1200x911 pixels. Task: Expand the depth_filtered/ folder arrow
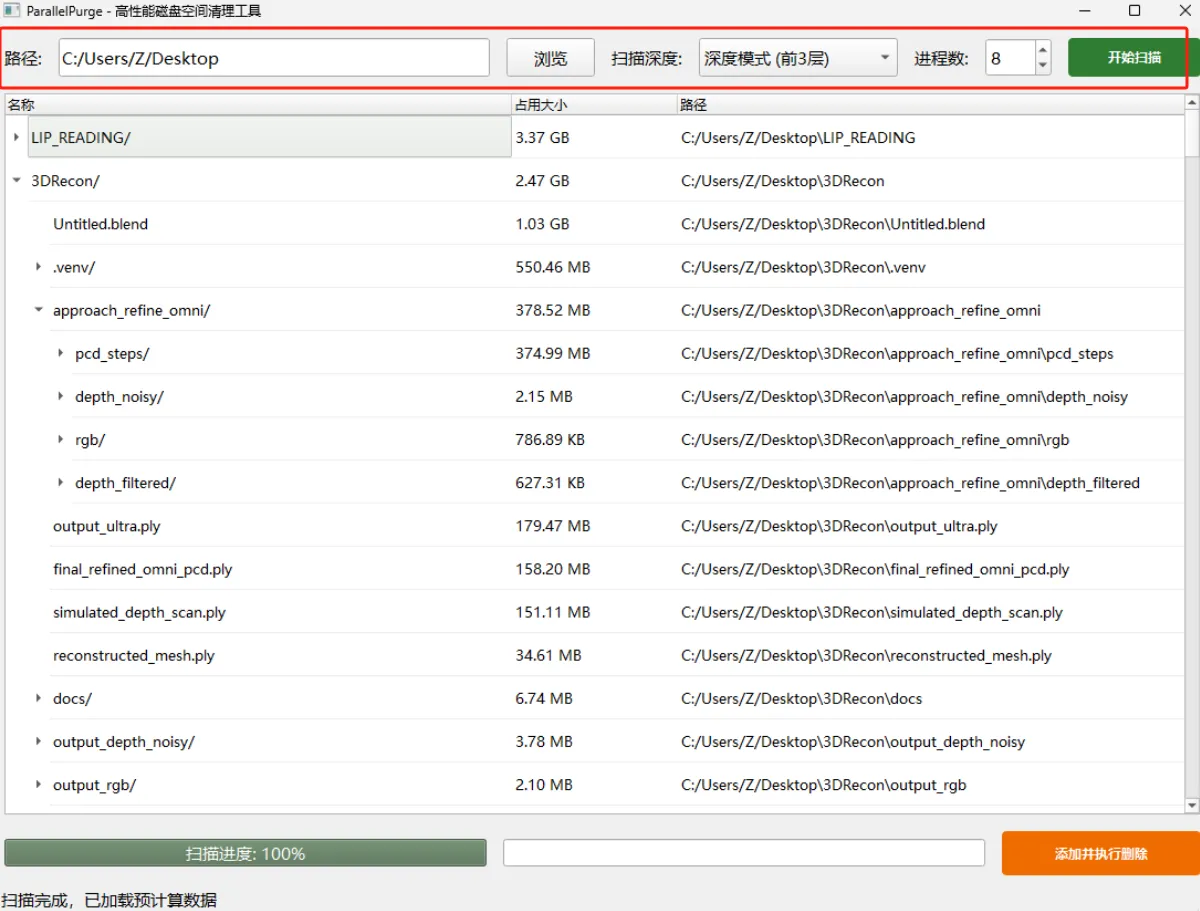(x=60, y=482)
